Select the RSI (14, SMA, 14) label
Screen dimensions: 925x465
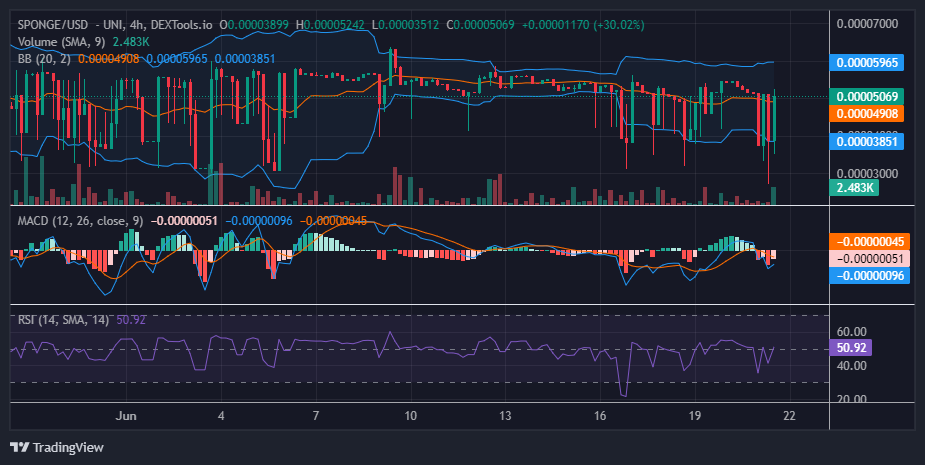[x=63, y=320]
